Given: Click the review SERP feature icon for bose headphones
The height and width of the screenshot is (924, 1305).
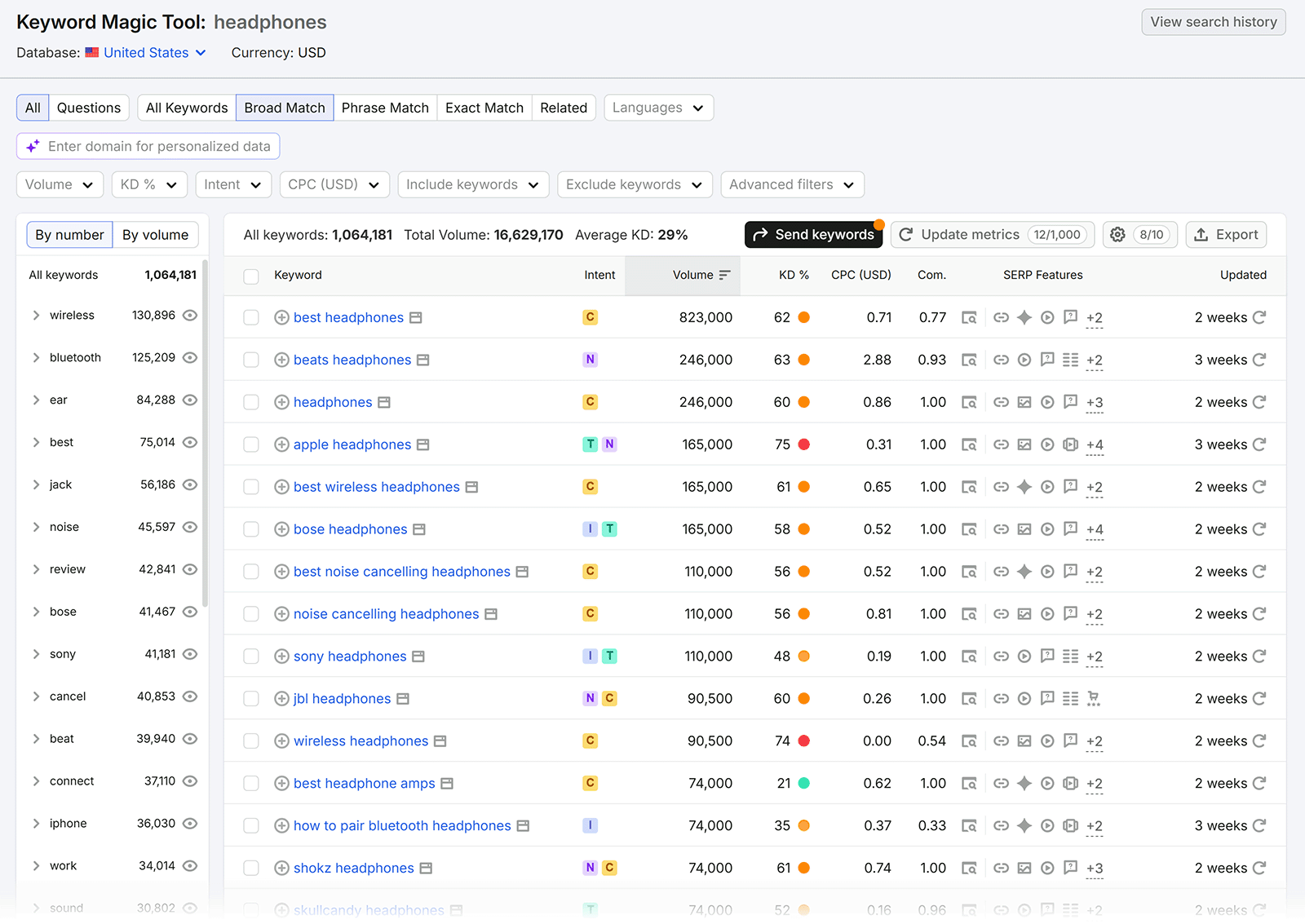Looking at the screenshot, I should pos(1071,529).
